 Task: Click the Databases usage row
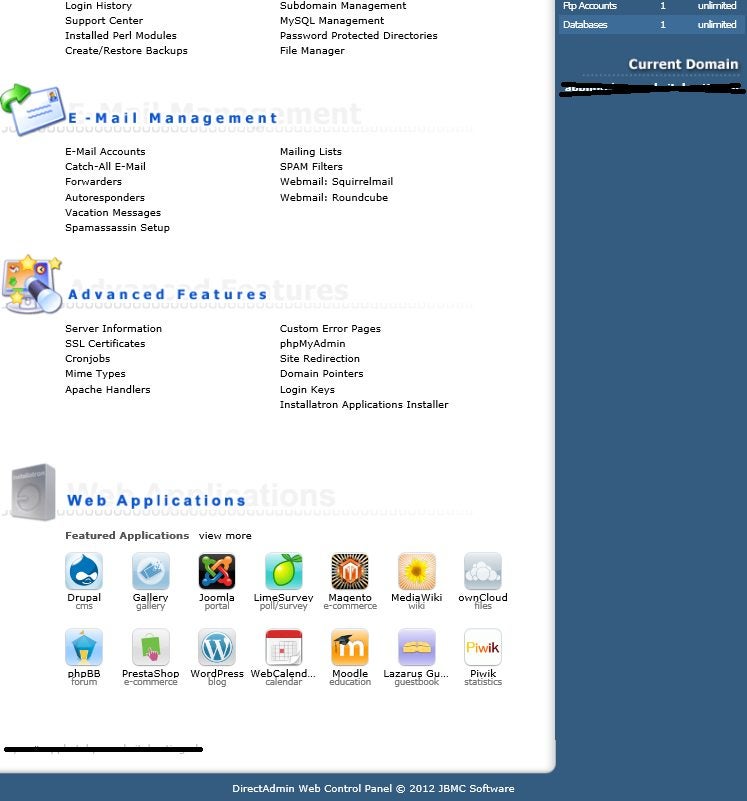point(649,25)
